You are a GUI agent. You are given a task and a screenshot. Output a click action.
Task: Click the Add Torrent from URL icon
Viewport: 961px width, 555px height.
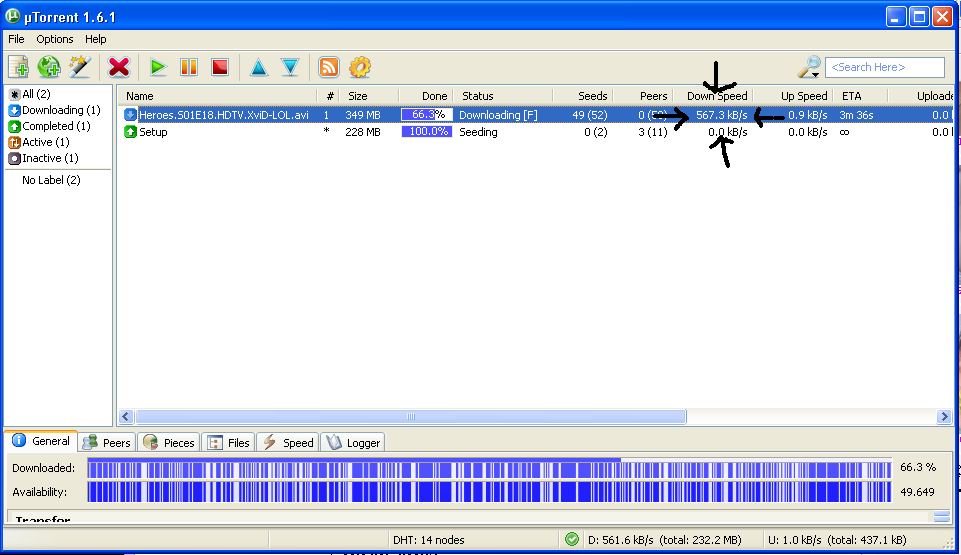(48, 67)
